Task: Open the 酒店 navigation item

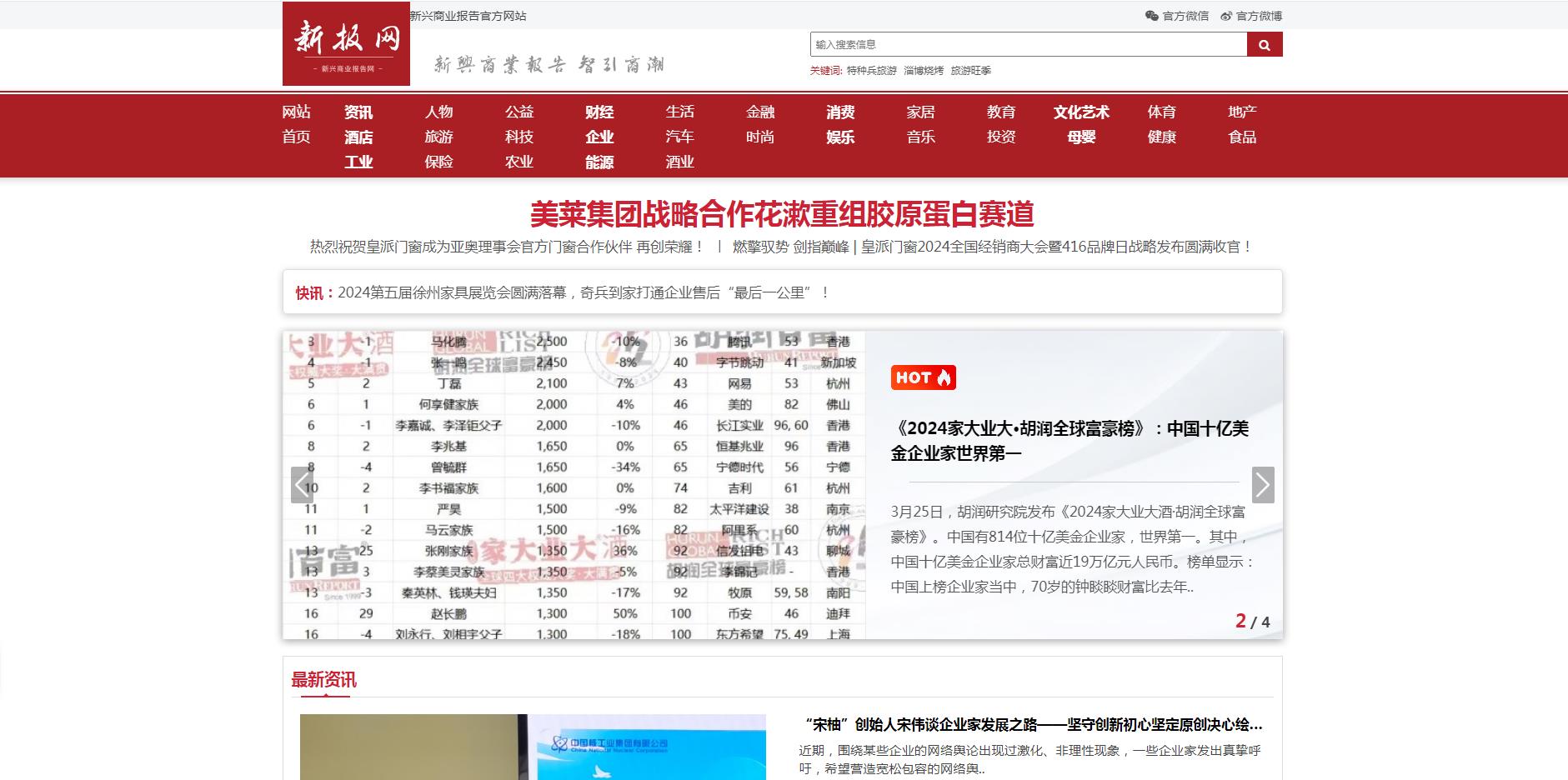Action: point(358,137)
